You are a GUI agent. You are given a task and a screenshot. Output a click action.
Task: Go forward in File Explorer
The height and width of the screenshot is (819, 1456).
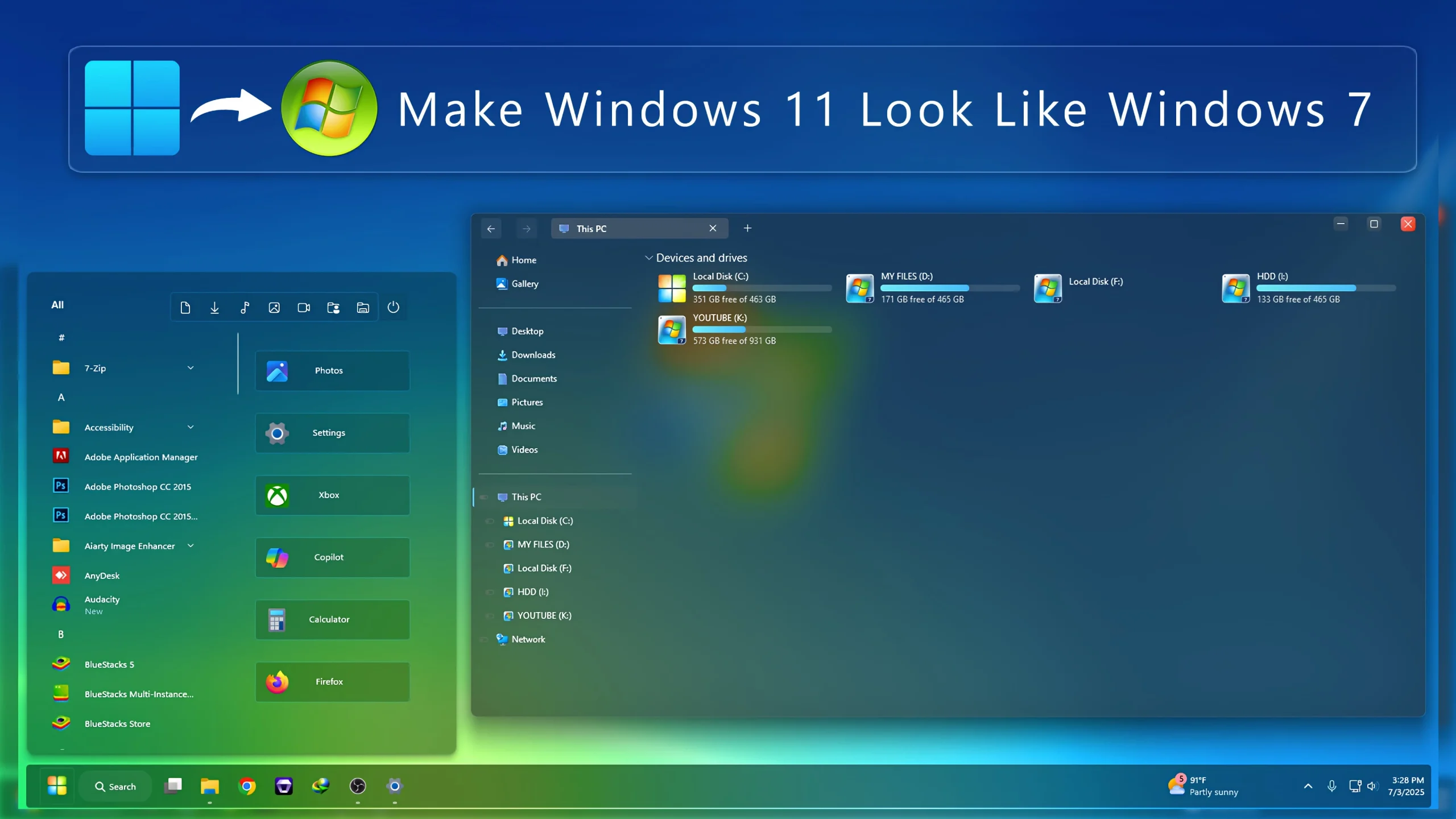pyautogui.click(x=527, y=229)
